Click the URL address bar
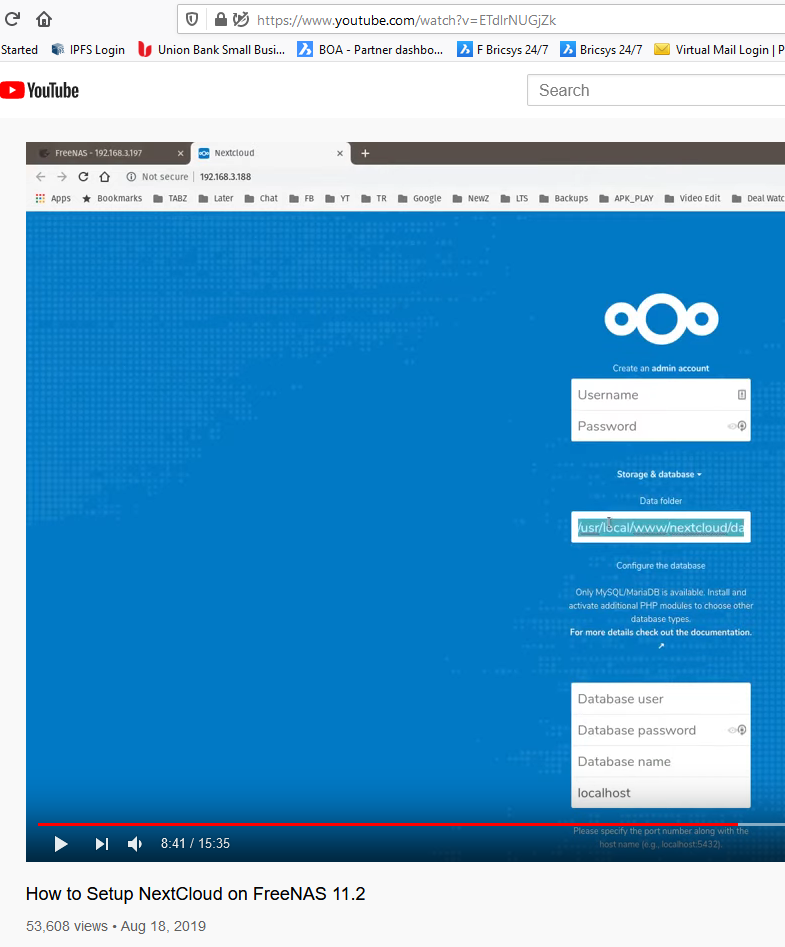This screenshot has height=947, width=785. tap(500, 19)
